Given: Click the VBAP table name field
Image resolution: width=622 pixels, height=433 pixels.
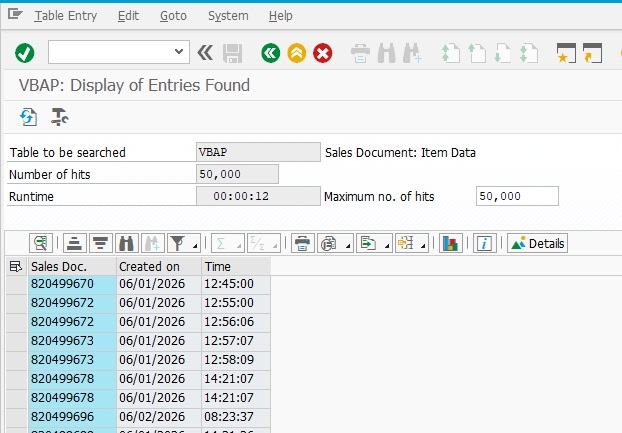Looking at the screenshot, I should [x=258, y=152].
